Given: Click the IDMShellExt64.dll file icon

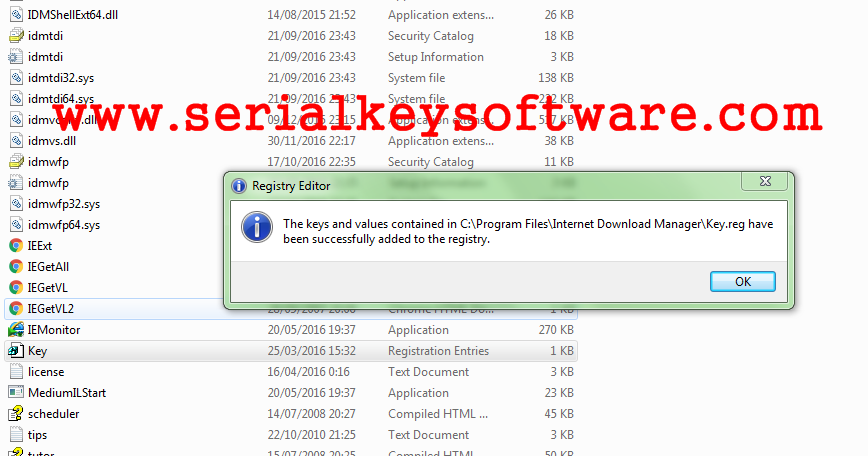Looking at the screenshot, I should coord(16,15).
